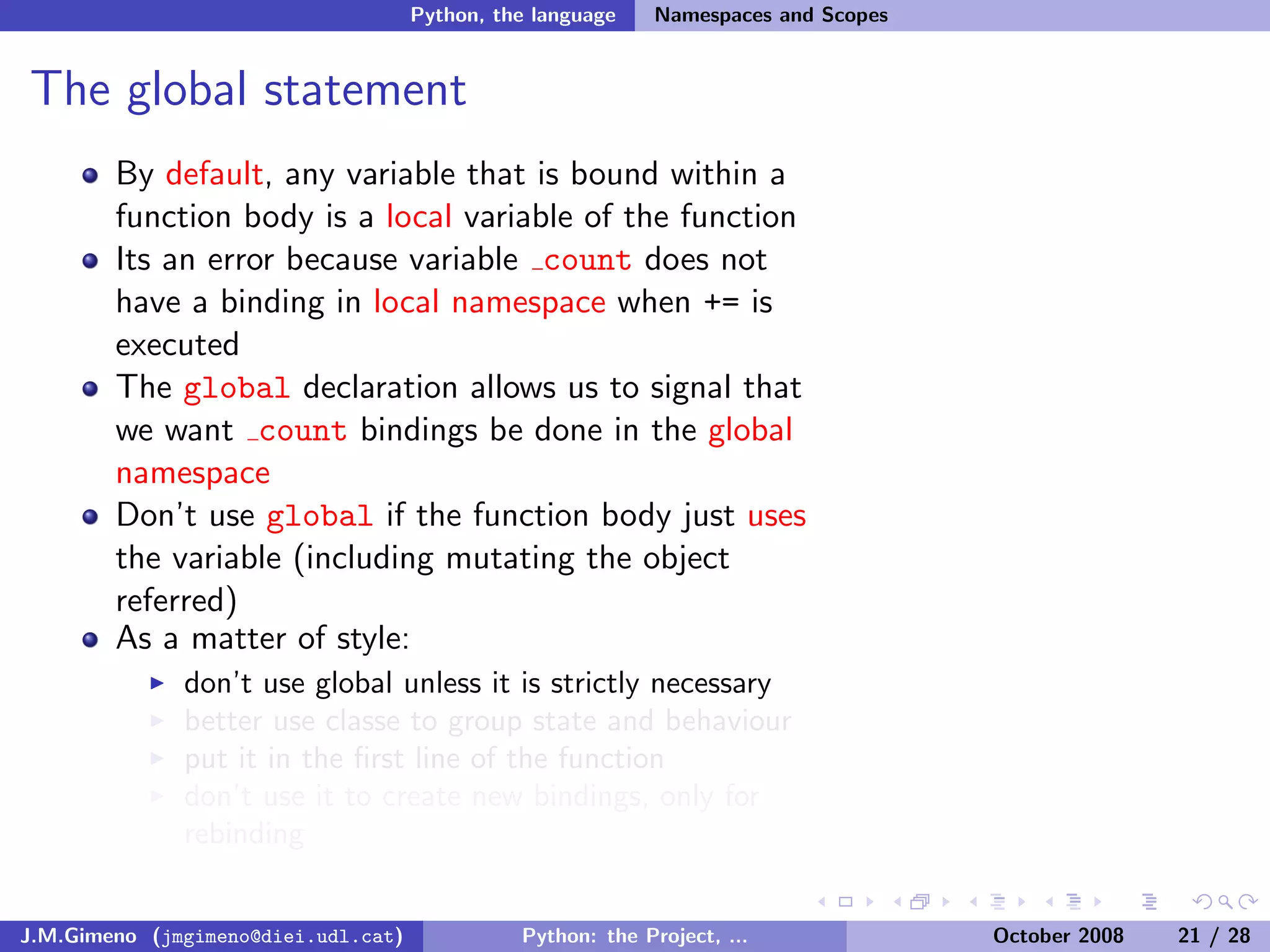The image size is (1270, 952).
Task: Click the page number 21 / 28
Action: [1214, 935]
